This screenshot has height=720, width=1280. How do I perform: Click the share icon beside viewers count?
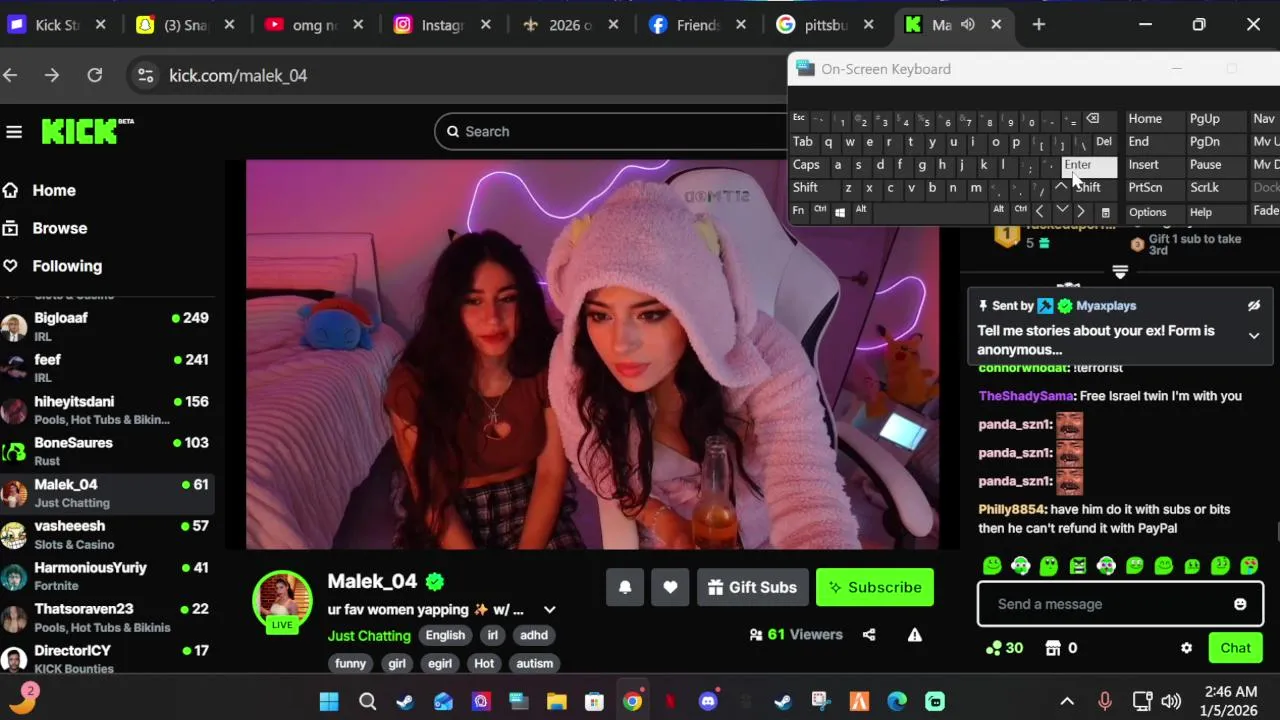[x=869, y=634]
